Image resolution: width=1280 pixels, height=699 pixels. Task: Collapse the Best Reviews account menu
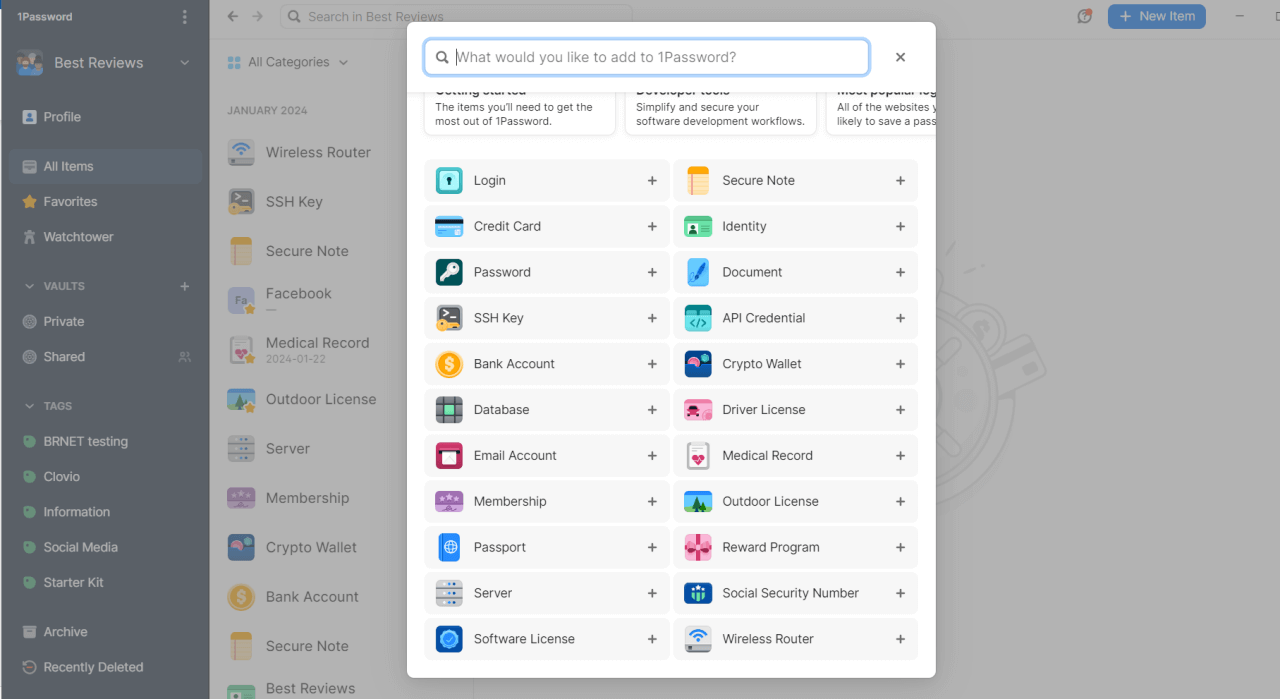(x=184, y=62)
